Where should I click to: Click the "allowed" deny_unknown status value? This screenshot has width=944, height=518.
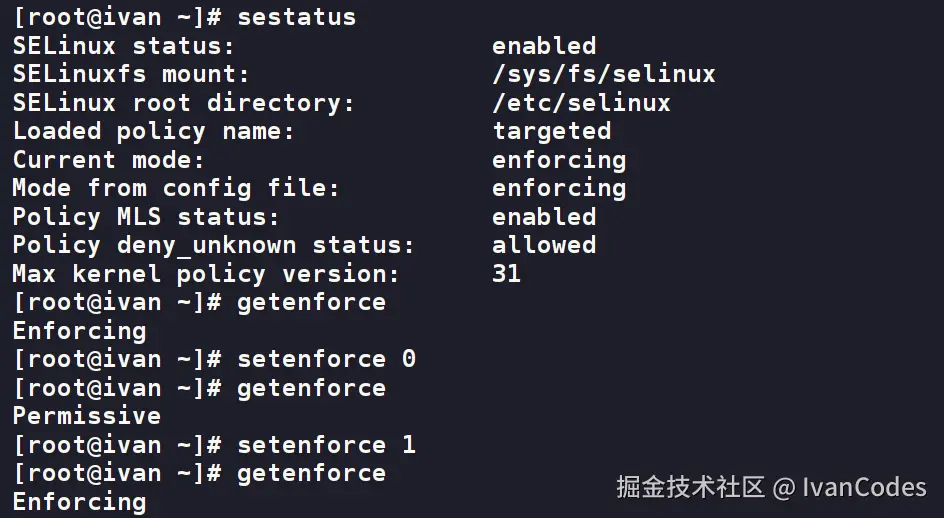coord(544,245)
